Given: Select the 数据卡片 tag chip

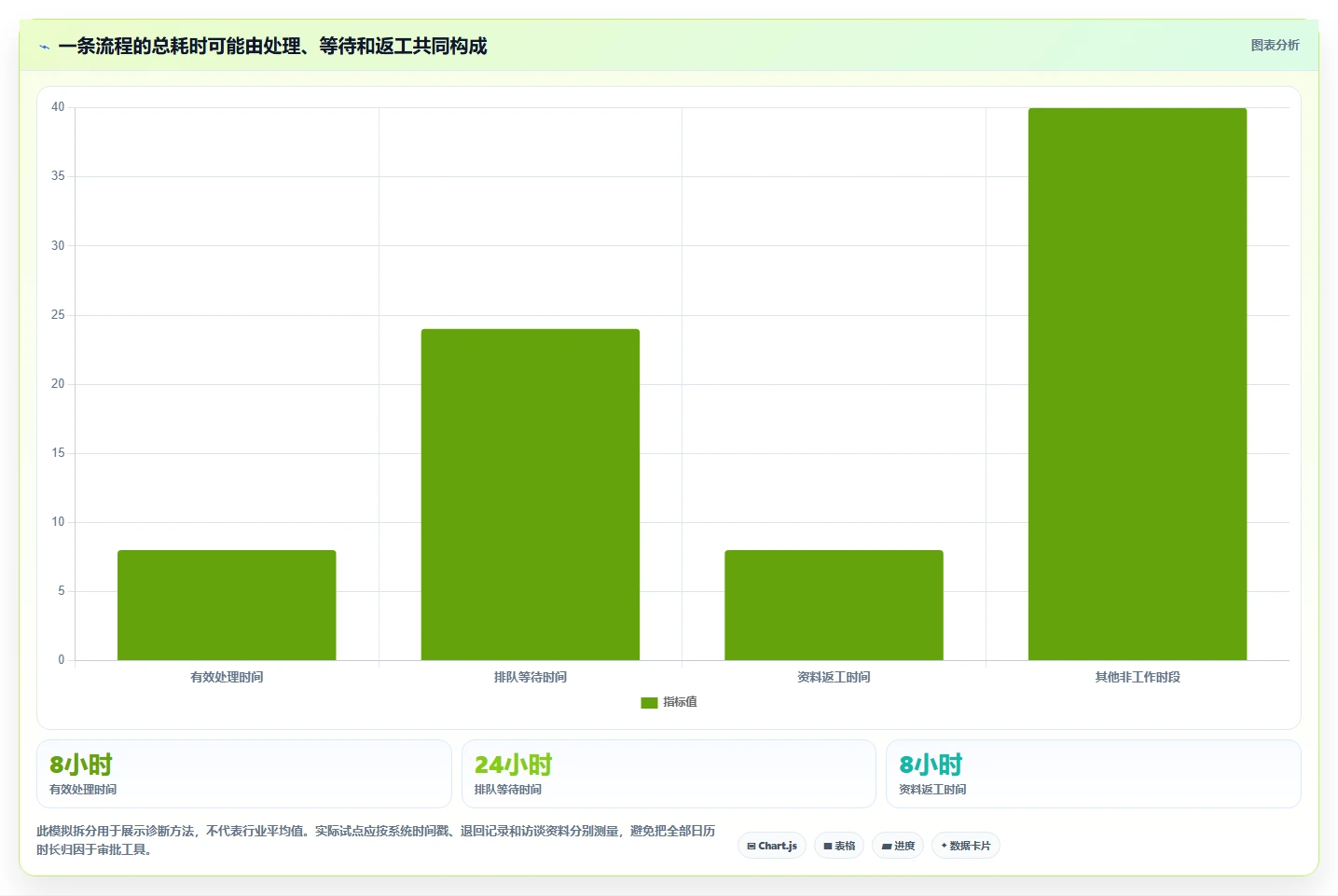Looking at the screenshot, I should (966, 846).
